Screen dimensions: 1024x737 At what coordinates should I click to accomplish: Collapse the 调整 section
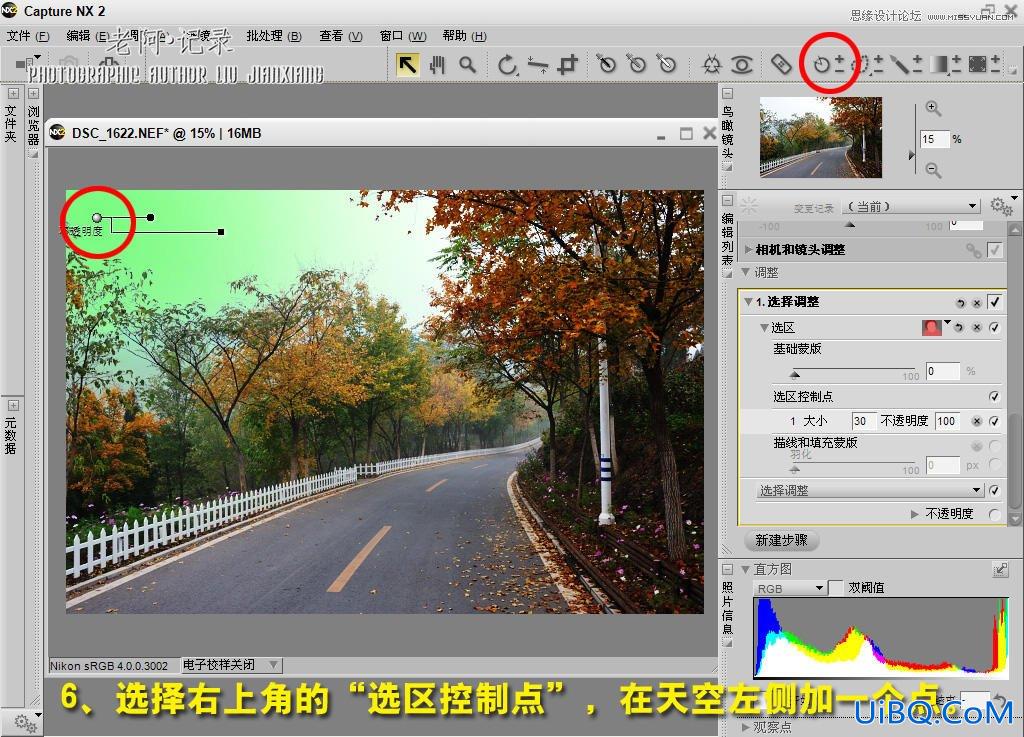[746, 272]
